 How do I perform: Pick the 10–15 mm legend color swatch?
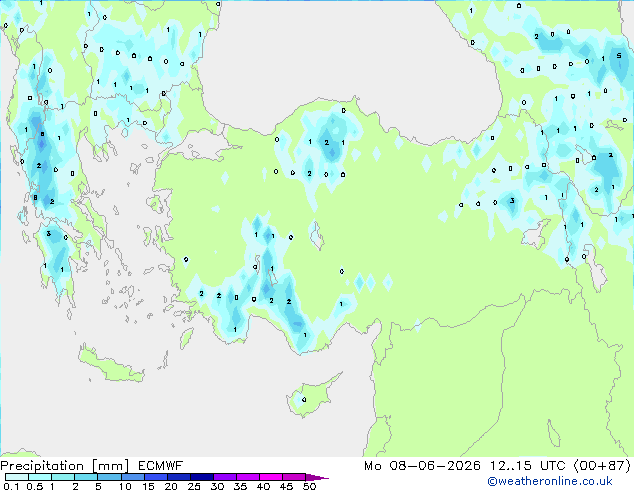pyautogui.click(x=132, y=477)
